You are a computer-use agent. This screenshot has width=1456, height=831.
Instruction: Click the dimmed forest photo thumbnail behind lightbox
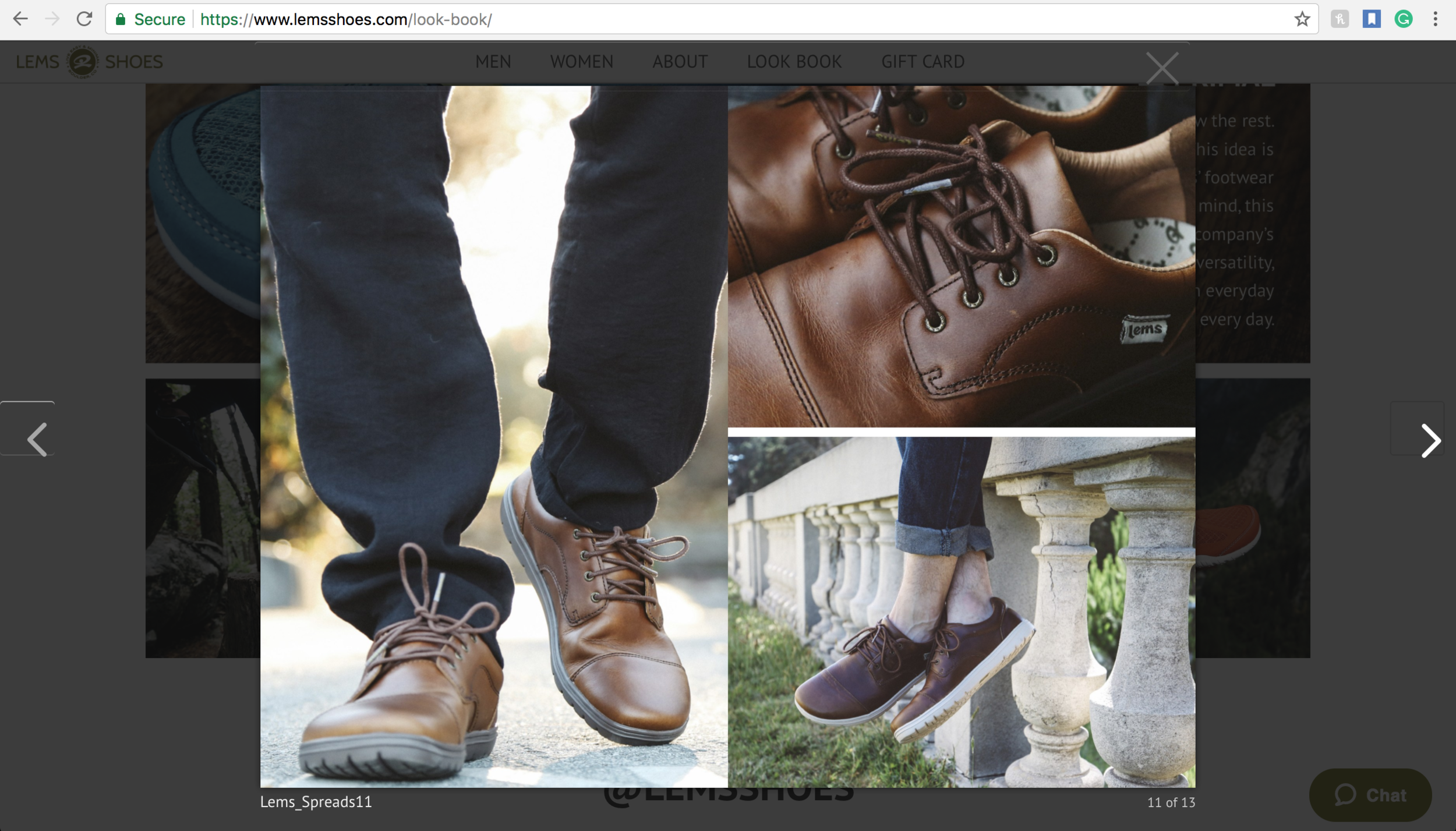click(203, 518)
